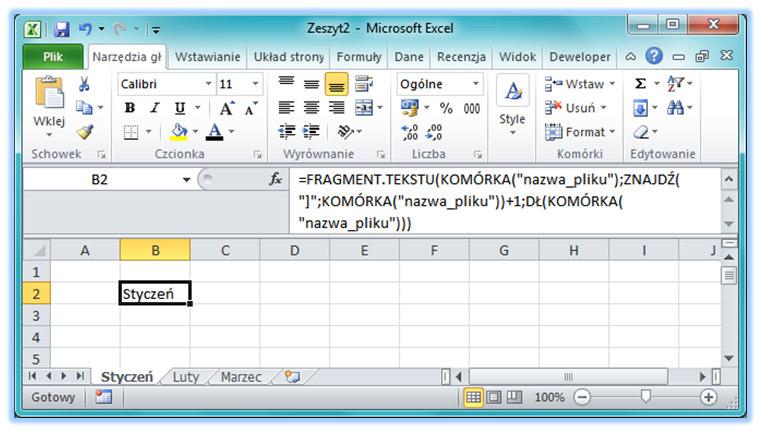Open Excel Help question mark
This screenshot has height=431, width=759.
tap(653, 56)
